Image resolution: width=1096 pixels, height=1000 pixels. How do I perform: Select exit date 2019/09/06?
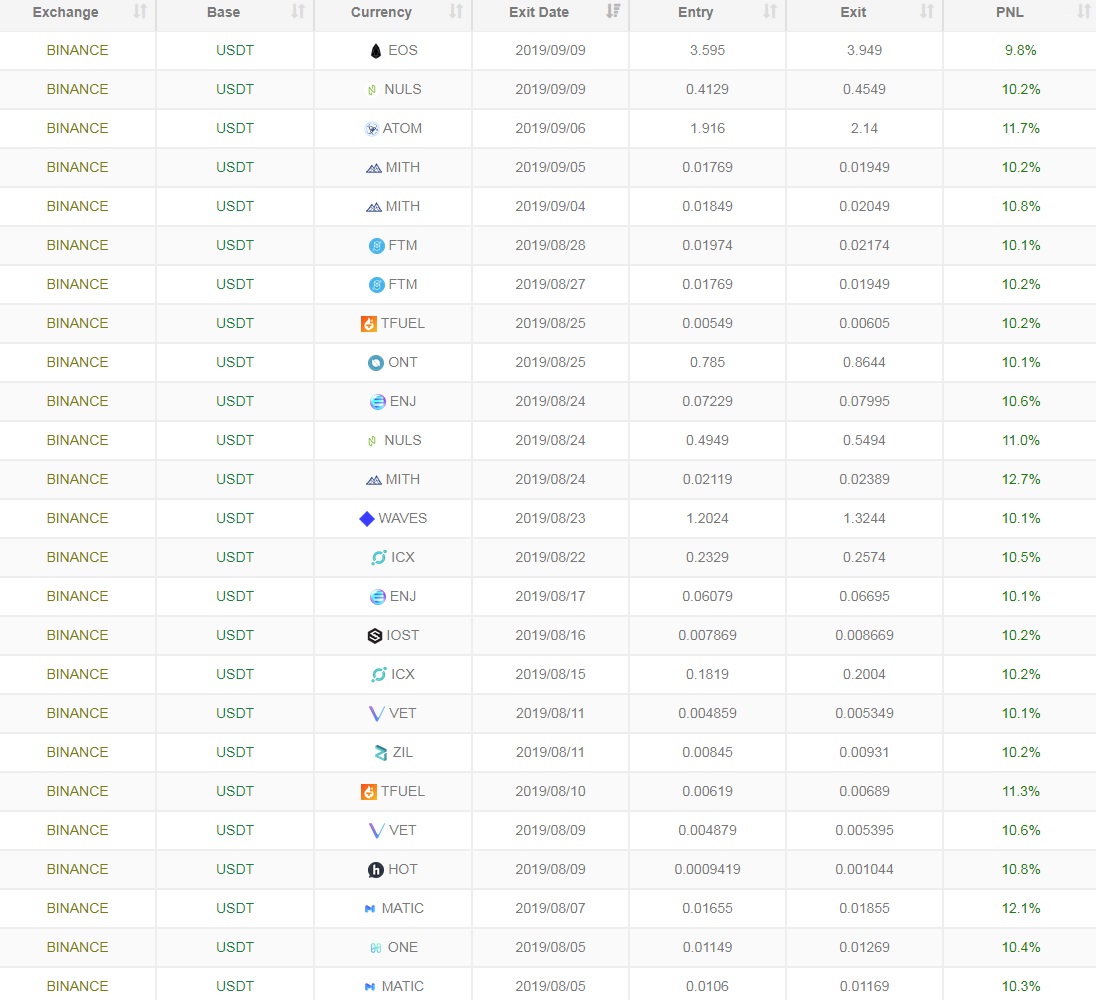[550, 129]
